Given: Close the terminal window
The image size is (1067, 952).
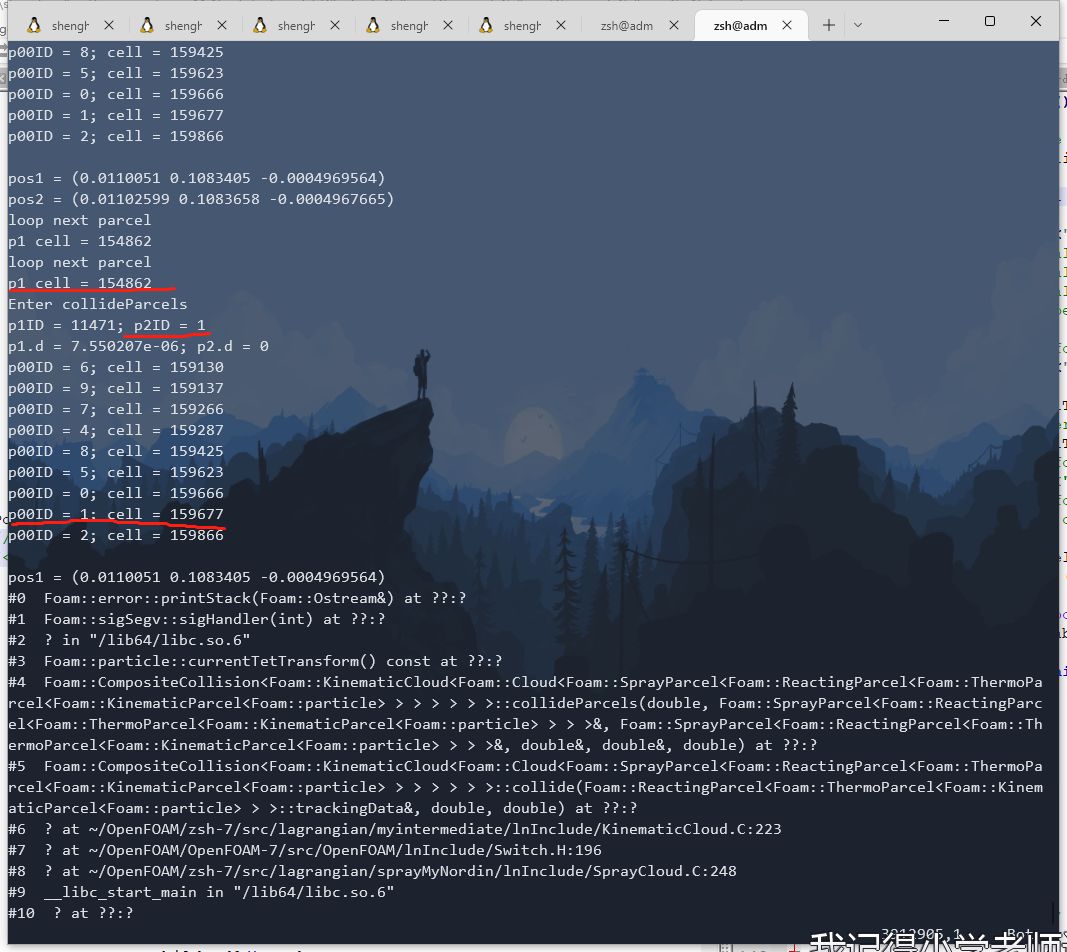Looking at the screenshot, I should [x=1036, y=21].
